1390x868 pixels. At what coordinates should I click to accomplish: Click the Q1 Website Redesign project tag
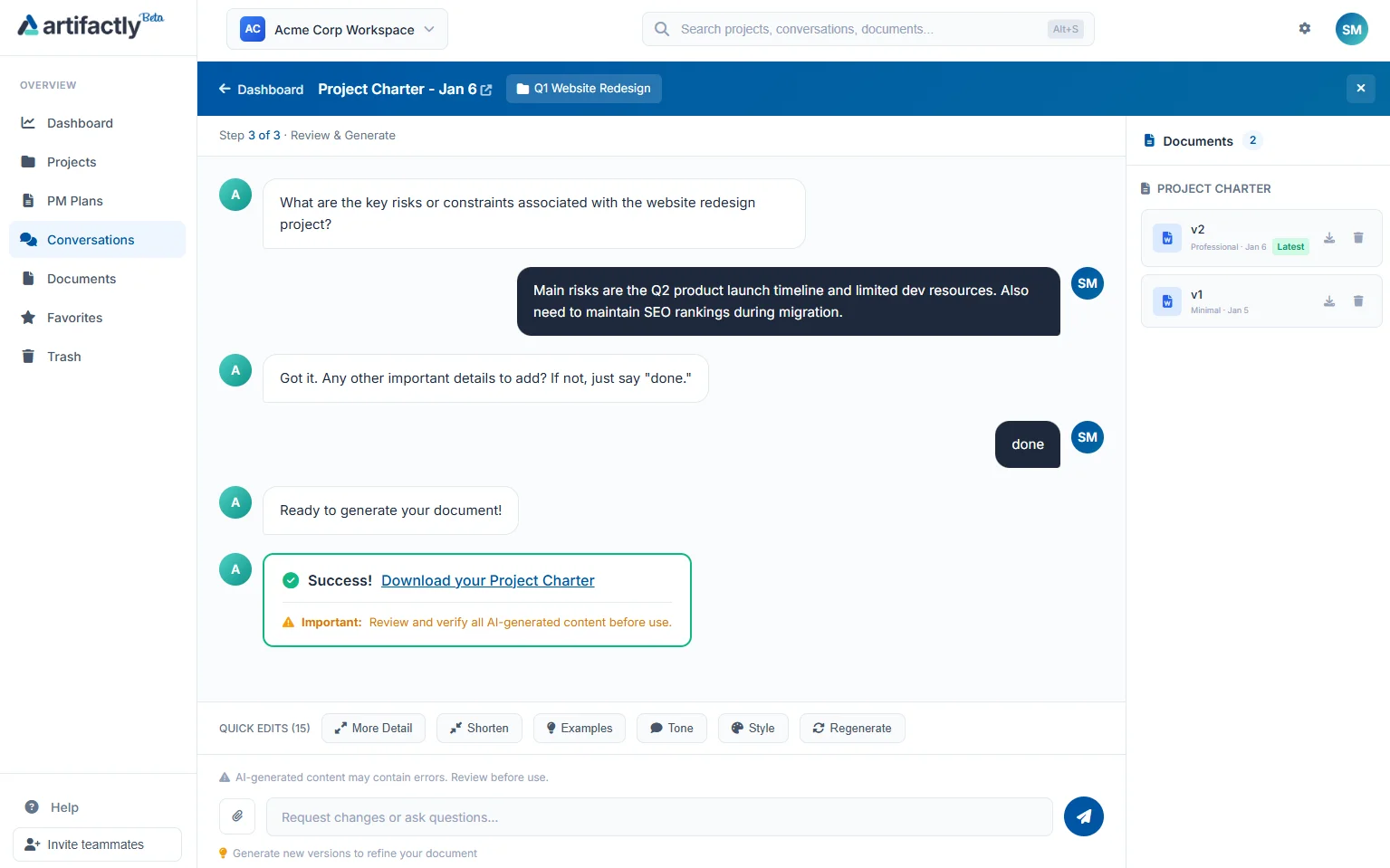[x=583, y=89]
